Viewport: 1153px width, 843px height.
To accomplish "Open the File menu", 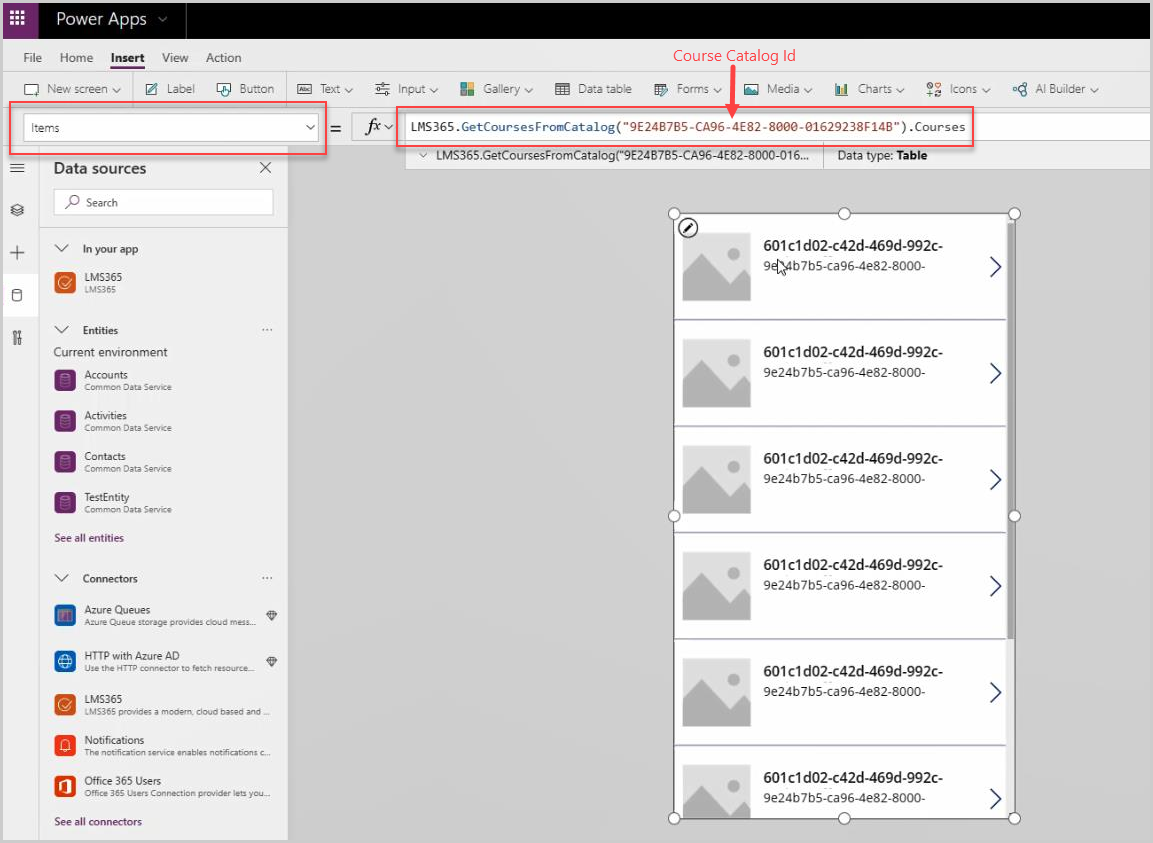I will coord(33,58).
